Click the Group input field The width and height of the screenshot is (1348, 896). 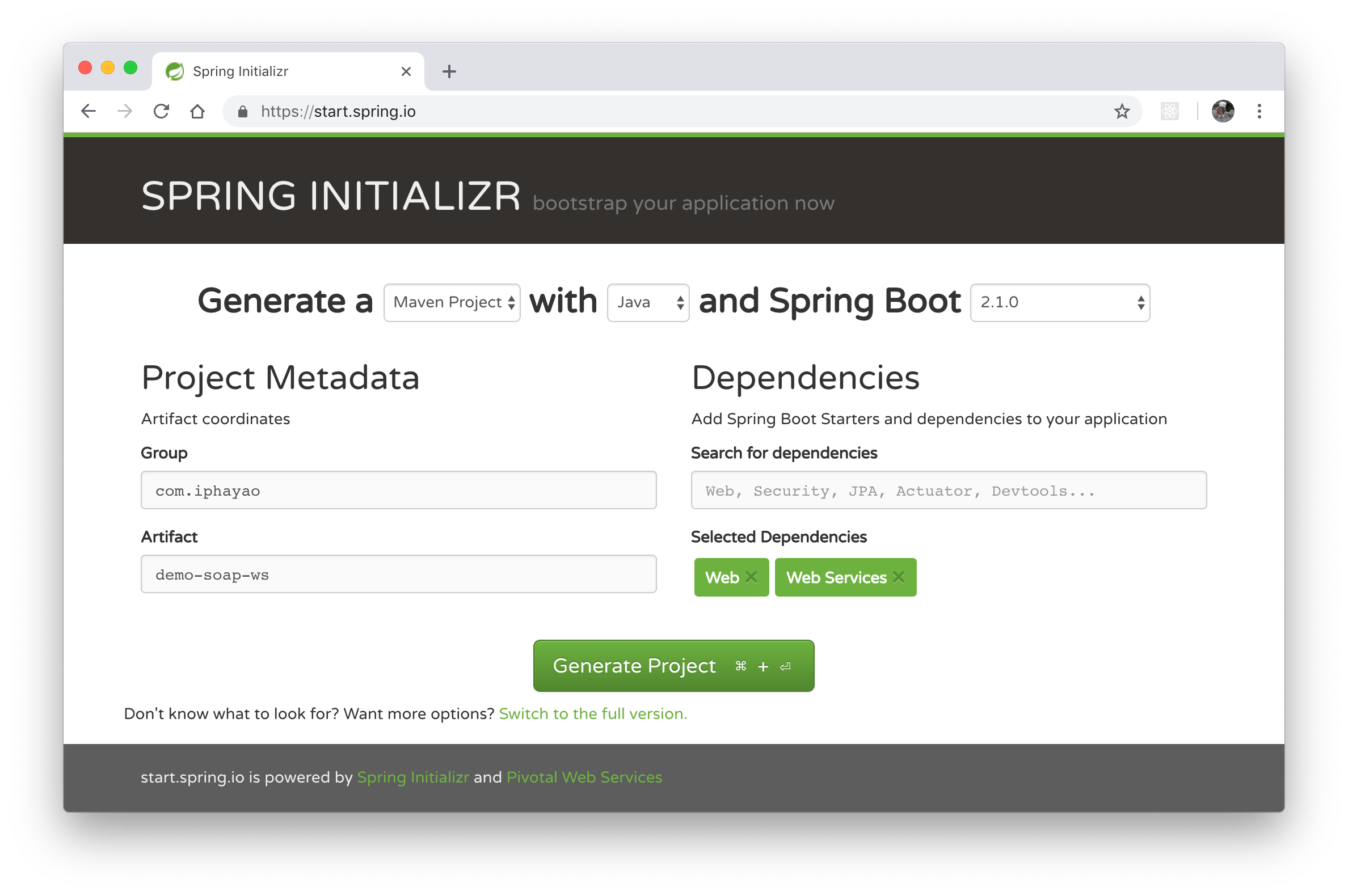(398, 490)
